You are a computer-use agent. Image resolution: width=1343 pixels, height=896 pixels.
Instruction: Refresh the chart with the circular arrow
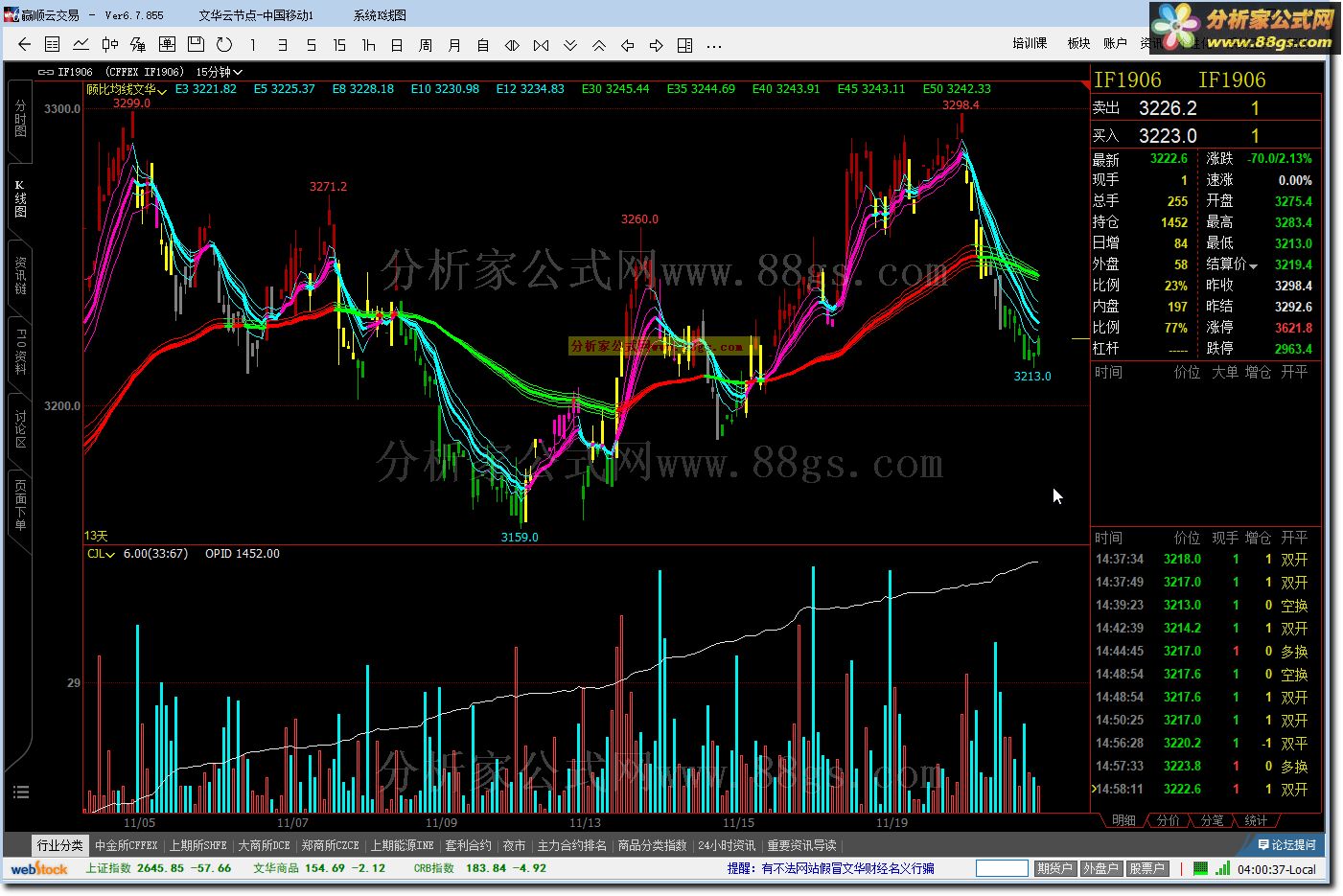point(224,44)
